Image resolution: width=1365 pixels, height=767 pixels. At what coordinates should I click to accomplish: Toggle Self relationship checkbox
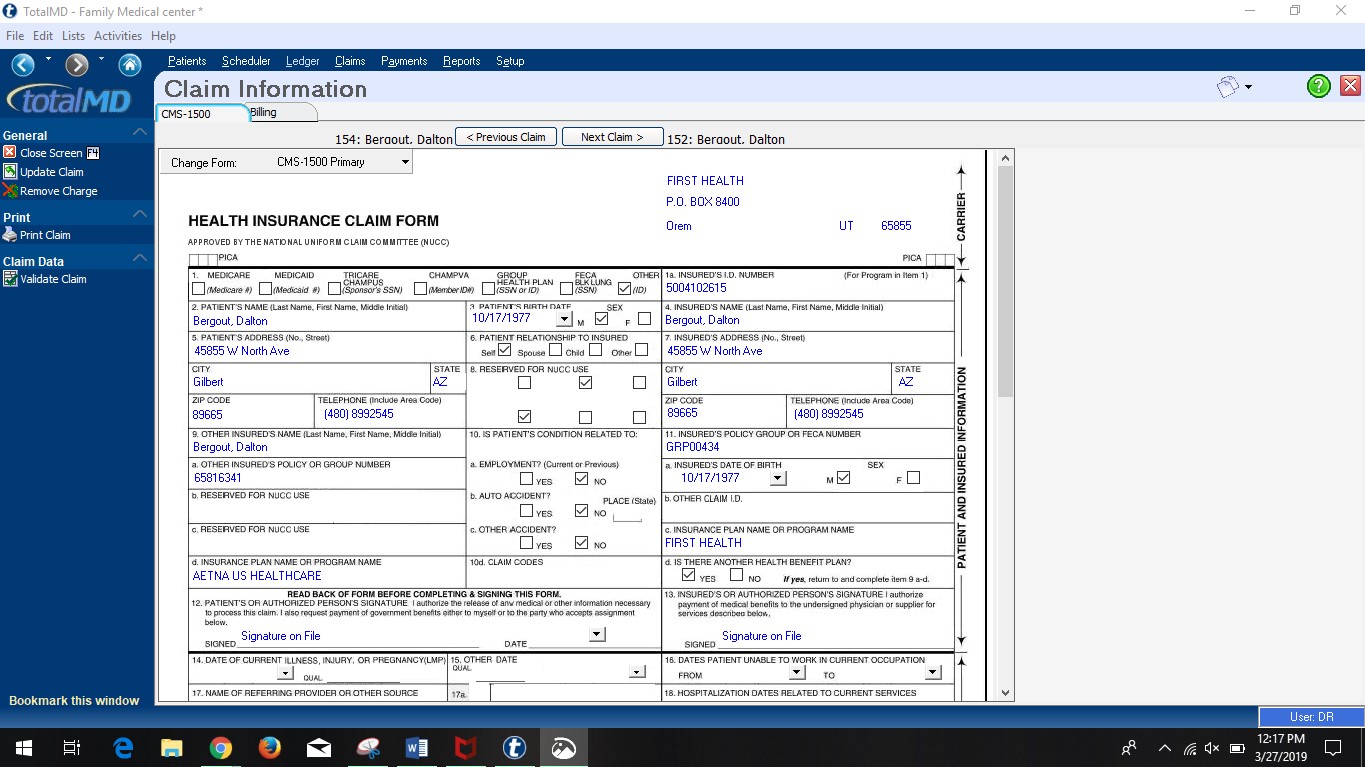click(504, 350)
